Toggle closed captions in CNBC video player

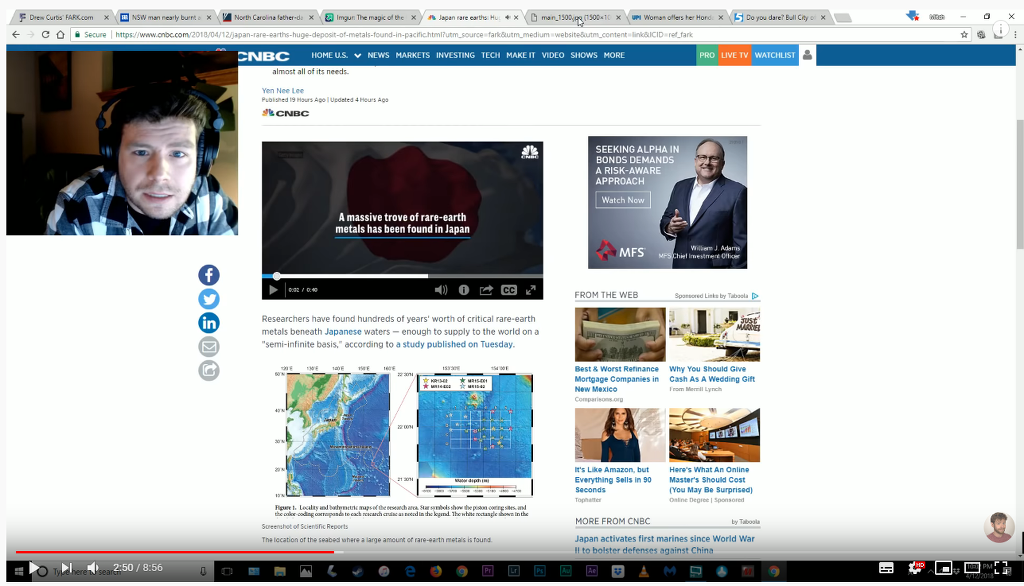tap(509, 290)
